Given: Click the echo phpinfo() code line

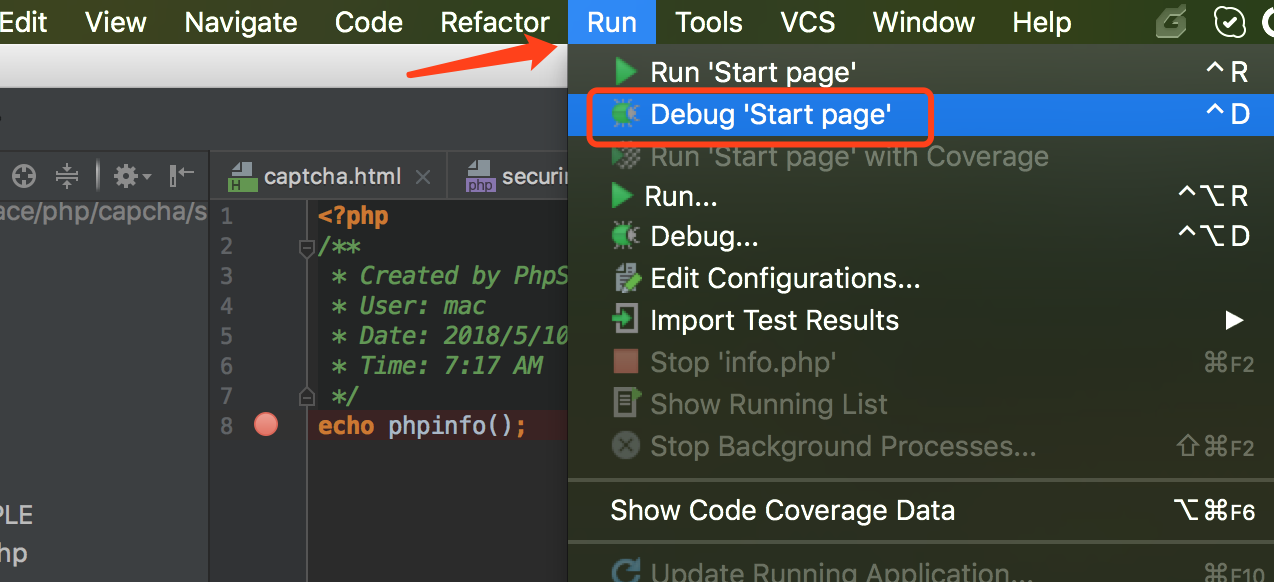Looking at the screenshot, I should (x=422, y=426).
